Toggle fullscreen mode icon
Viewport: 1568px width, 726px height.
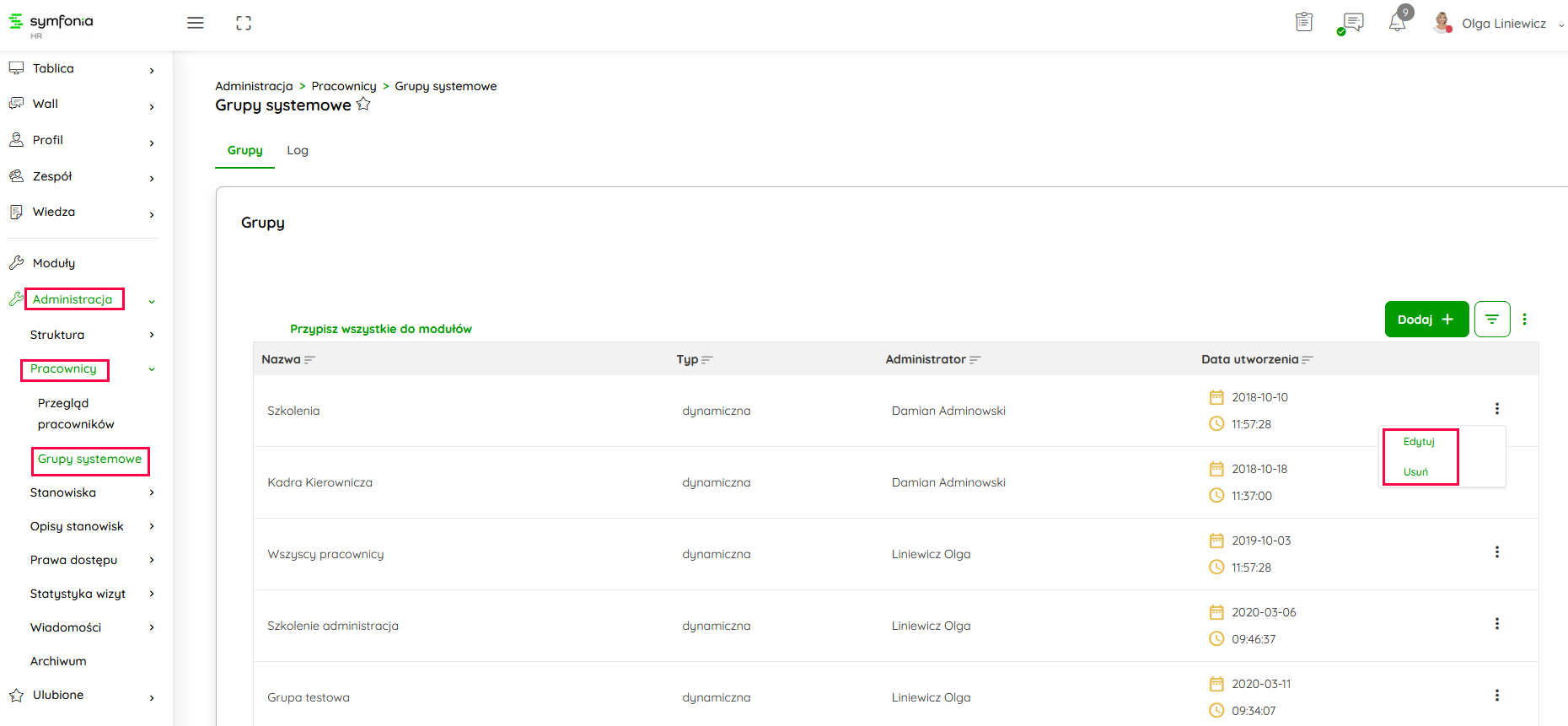pos(244,23)
